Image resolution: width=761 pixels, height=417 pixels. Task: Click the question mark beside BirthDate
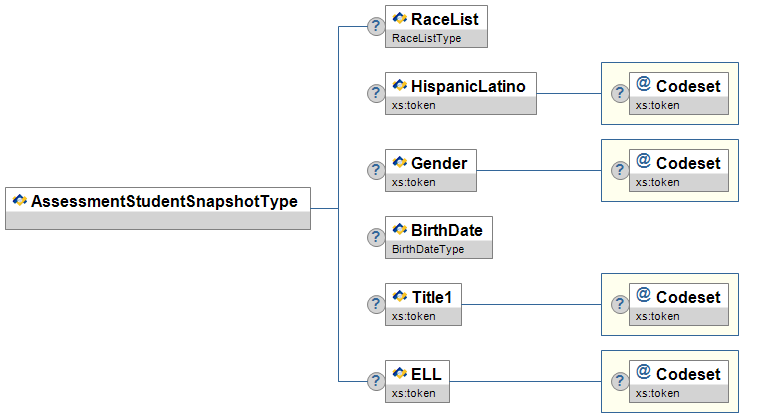pos(376,237)
